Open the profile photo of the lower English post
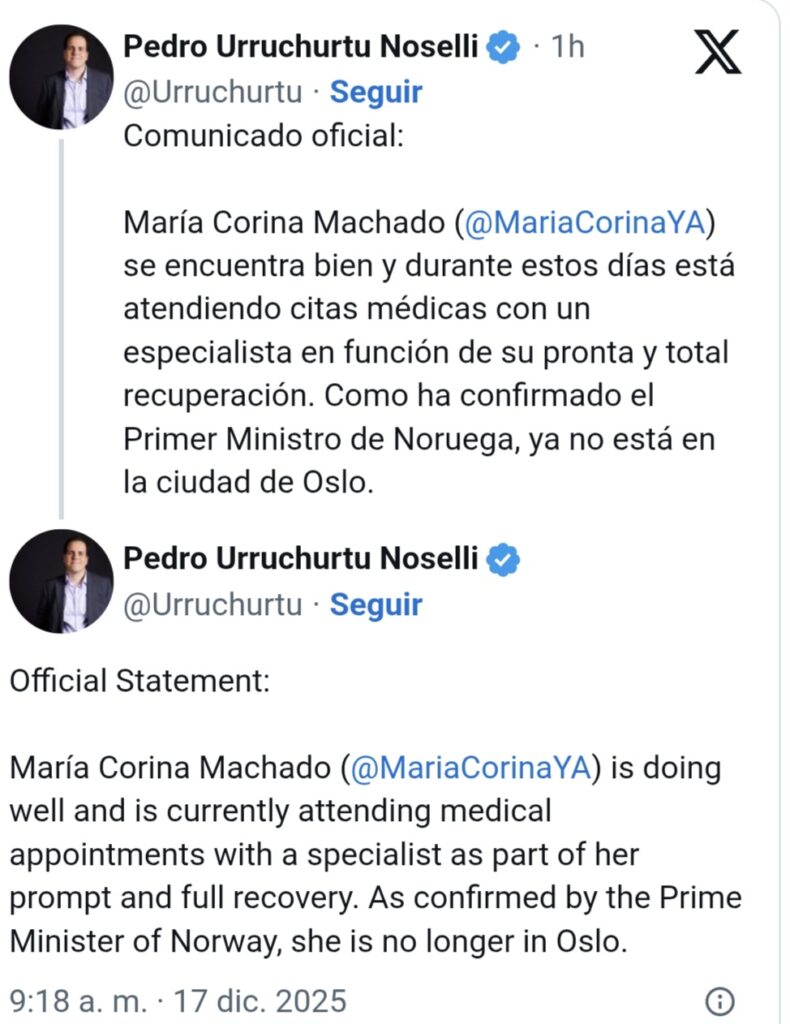The height and width of the screenshot is (1024, 790). 61,581
